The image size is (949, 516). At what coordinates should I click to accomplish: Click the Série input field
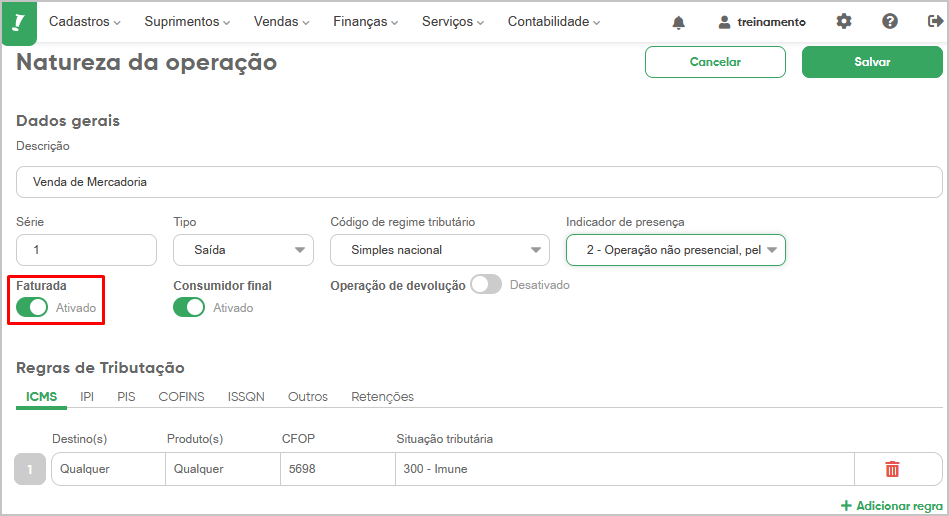[x=87, y=250]
